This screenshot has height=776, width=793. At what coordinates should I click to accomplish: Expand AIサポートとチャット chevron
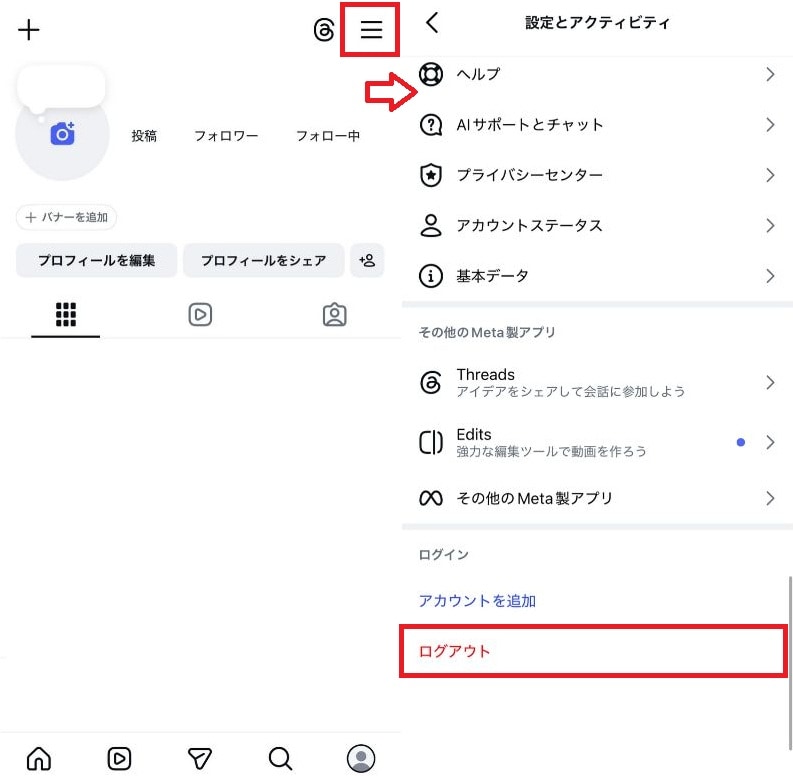[x=770, y=124]
